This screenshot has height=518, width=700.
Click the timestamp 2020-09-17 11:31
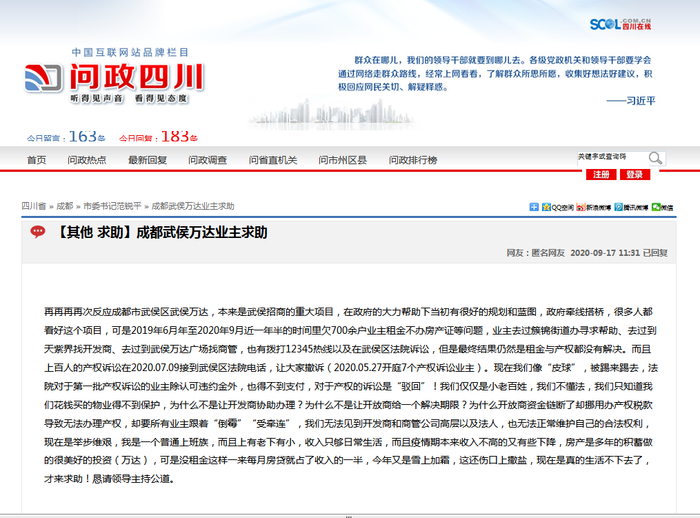[x=605, y=253]
